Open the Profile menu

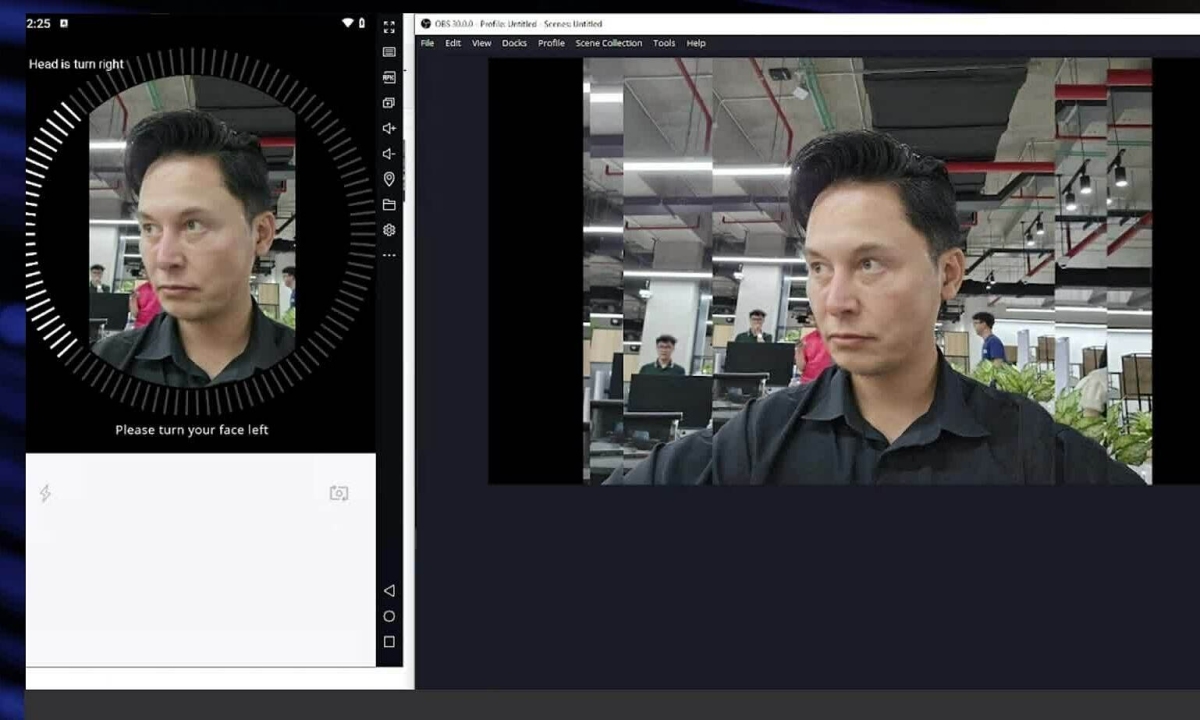551,43
